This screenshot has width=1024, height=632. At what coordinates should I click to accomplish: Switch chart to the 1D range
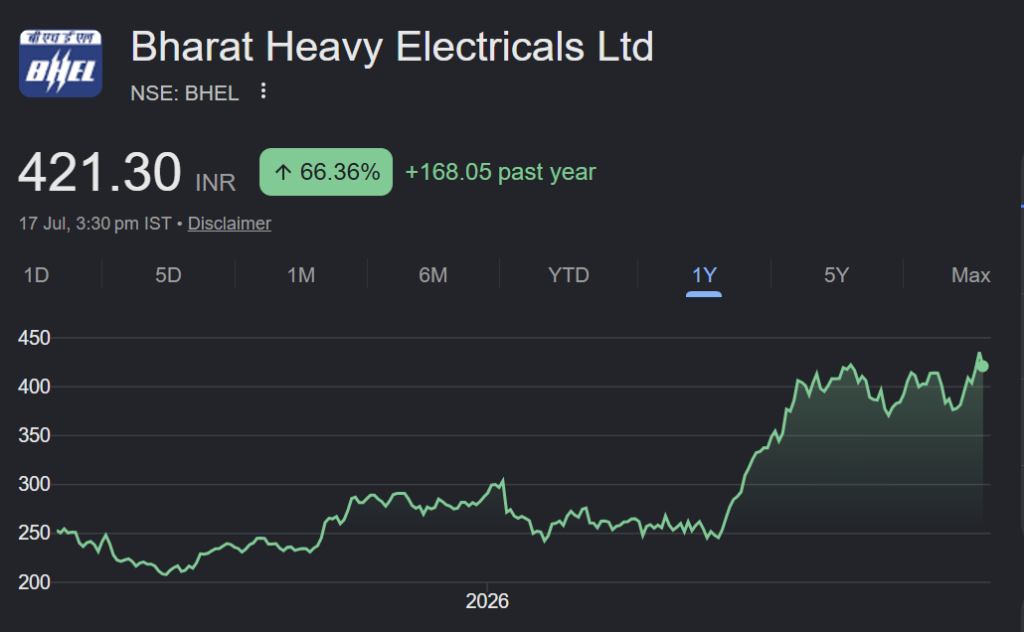tap(37, 275)
